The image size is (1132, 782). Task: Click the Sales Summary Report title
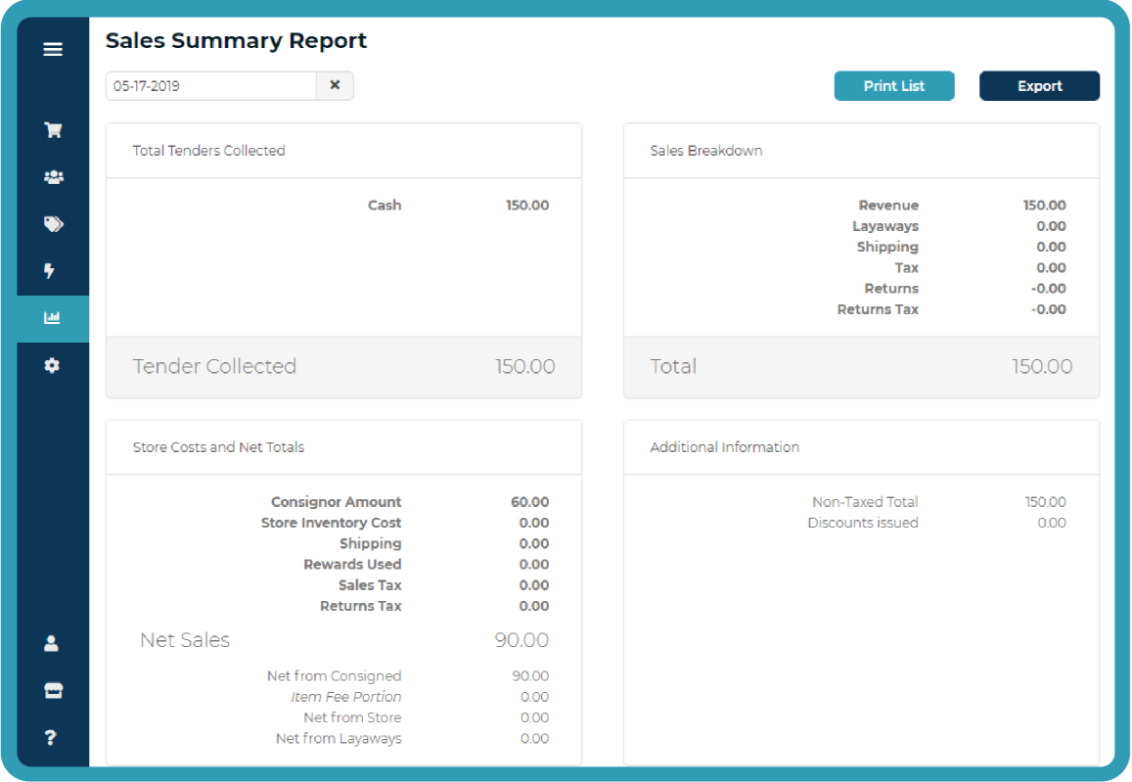coord(236,41)
